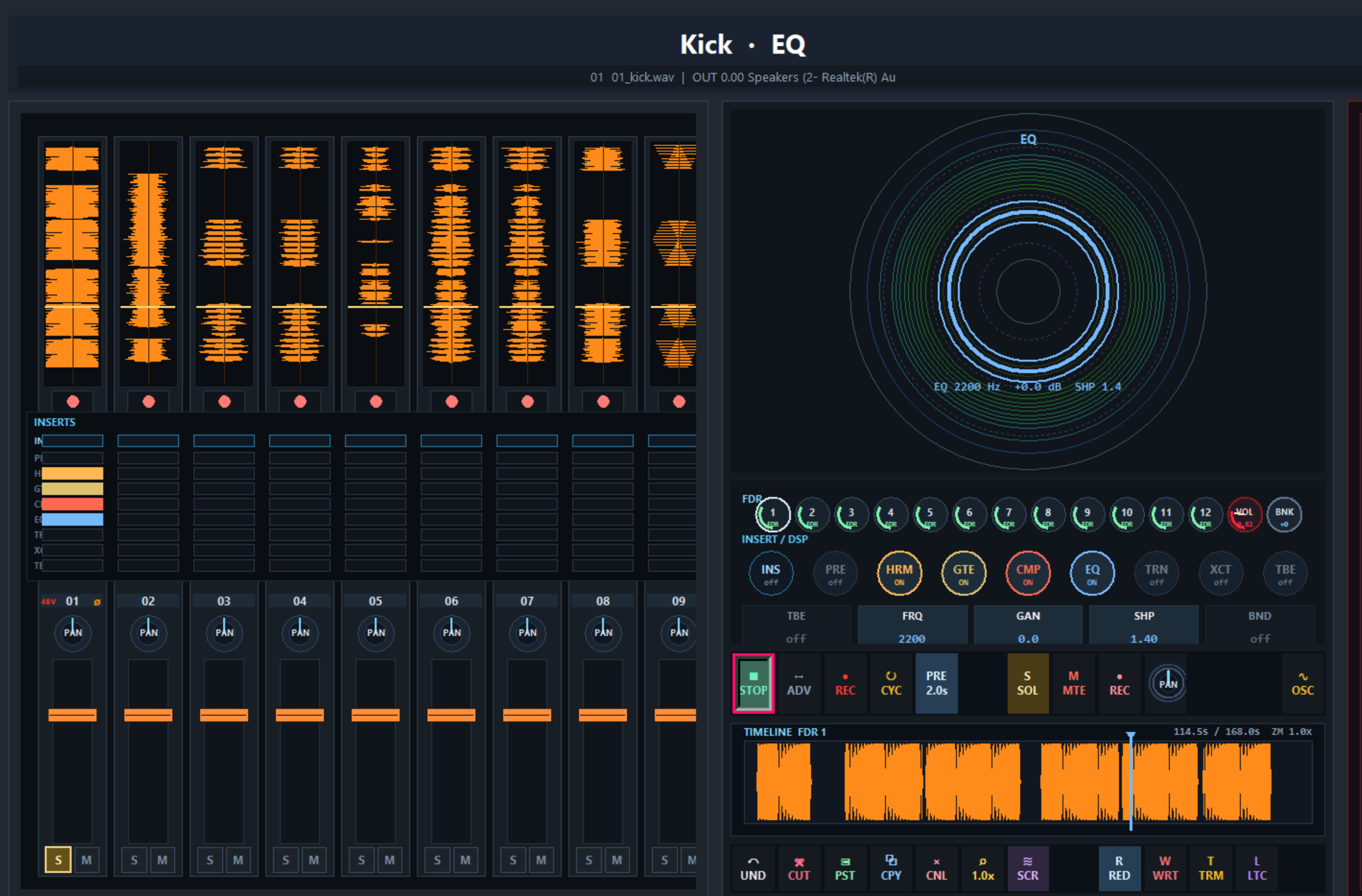Click the 1.0x zoom button
Screen dimensions: 1362x896
point(983,868)
